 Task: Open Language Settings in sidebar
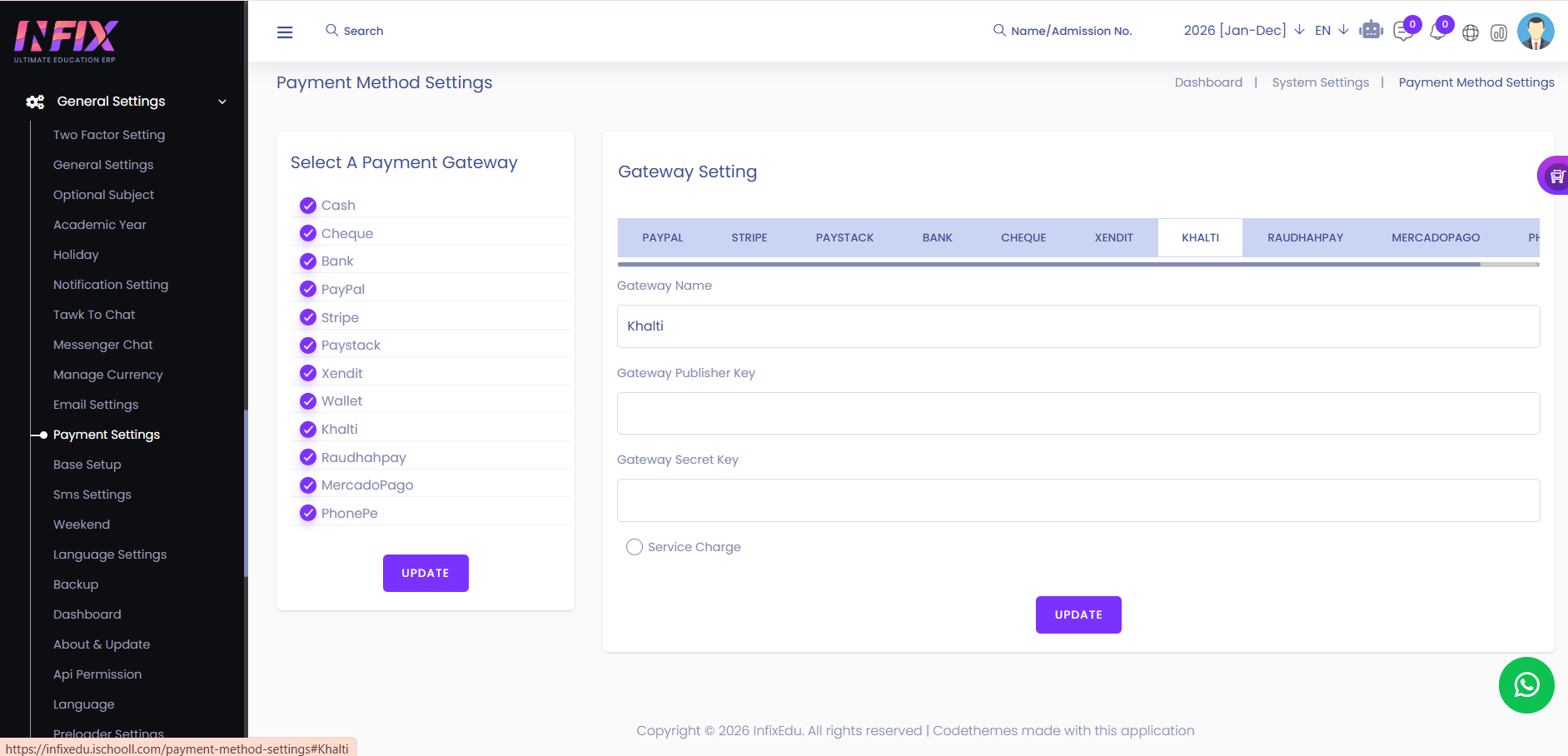pos(110,555)
